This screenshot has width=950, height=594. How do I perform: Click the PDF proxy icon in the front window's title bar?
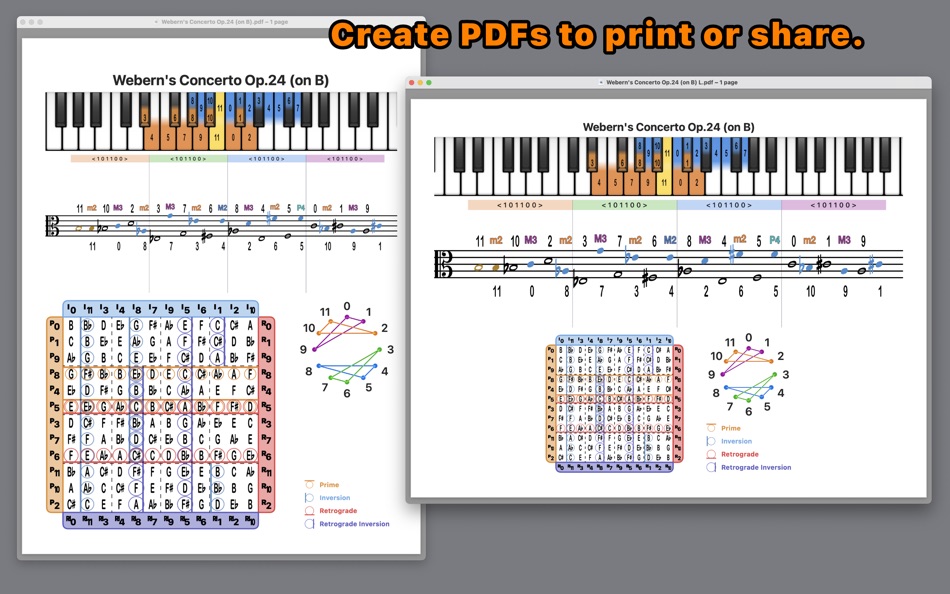click(x=600, y=83)
